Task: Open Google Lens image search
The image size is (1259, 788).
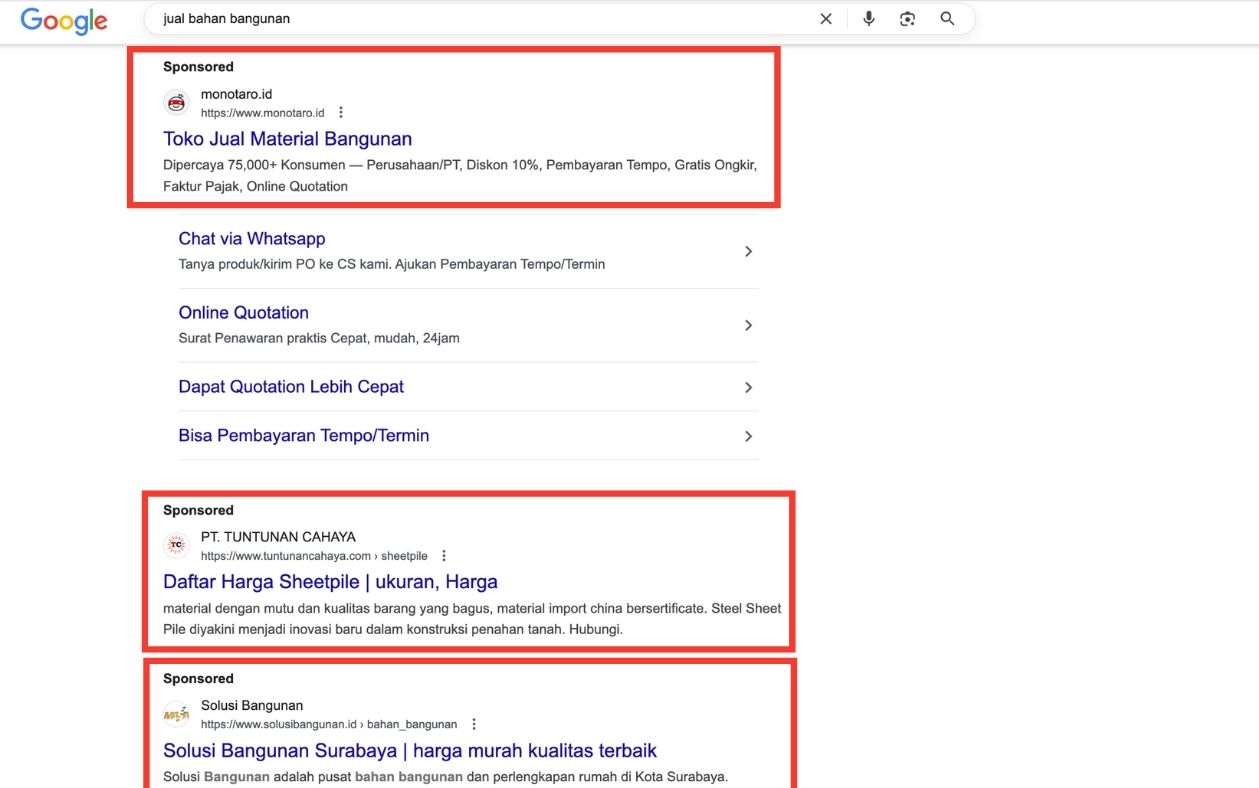Action: tap(907, 19)
